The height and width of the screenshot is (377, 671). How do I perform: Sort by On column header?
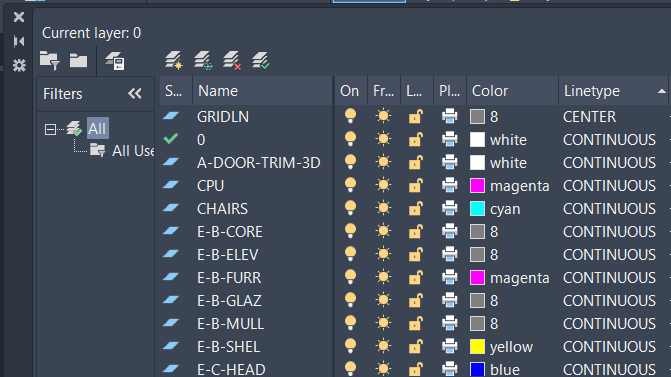[x=351, y=91]
